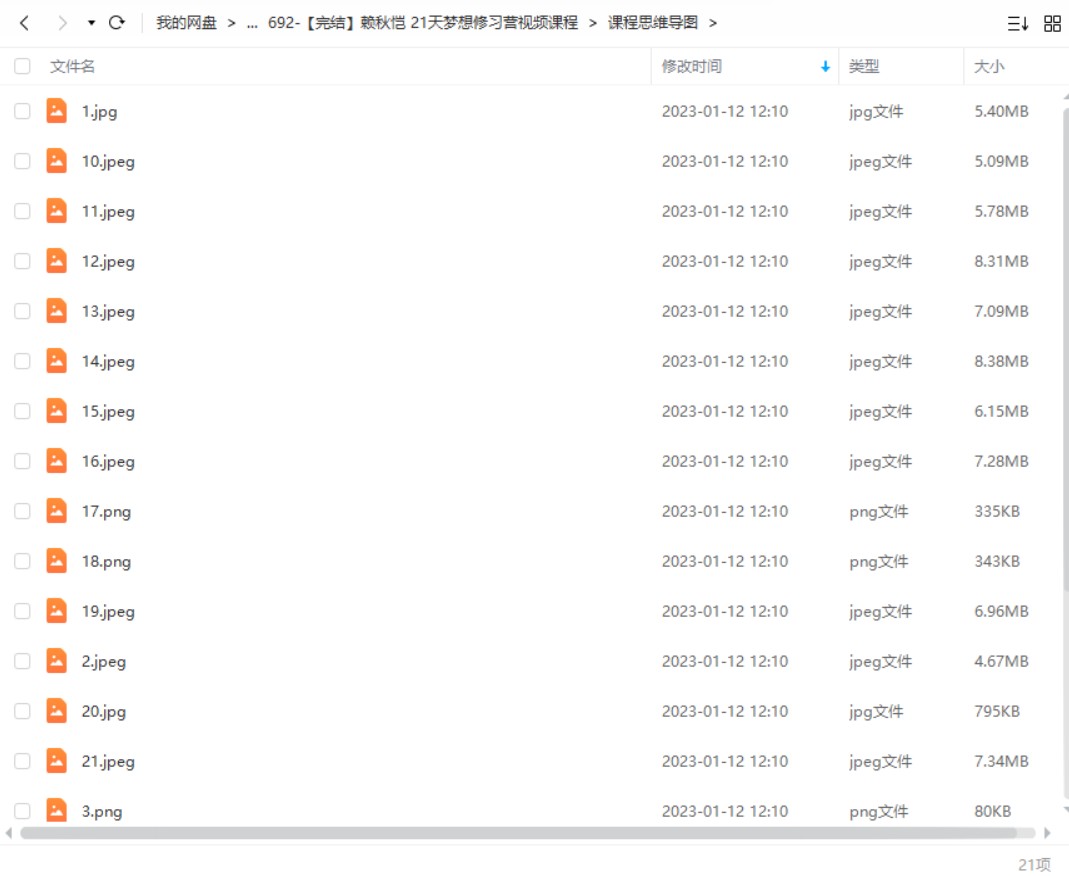Click the image icon of 11.jpeg

coord(57,211)
